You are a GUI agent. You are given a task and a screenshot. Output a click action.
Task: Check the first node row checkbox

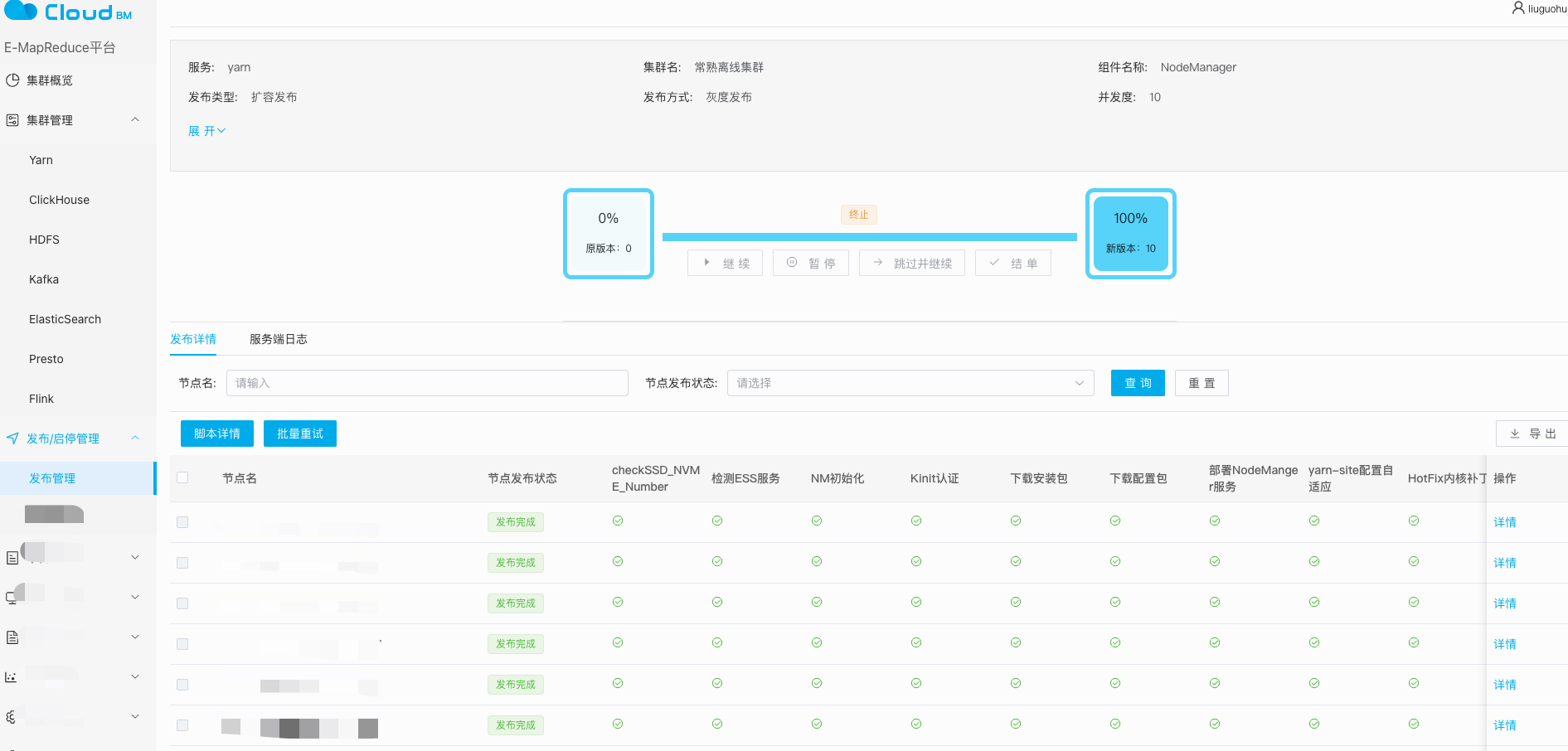pyautogui.click(x=182, y=522)
